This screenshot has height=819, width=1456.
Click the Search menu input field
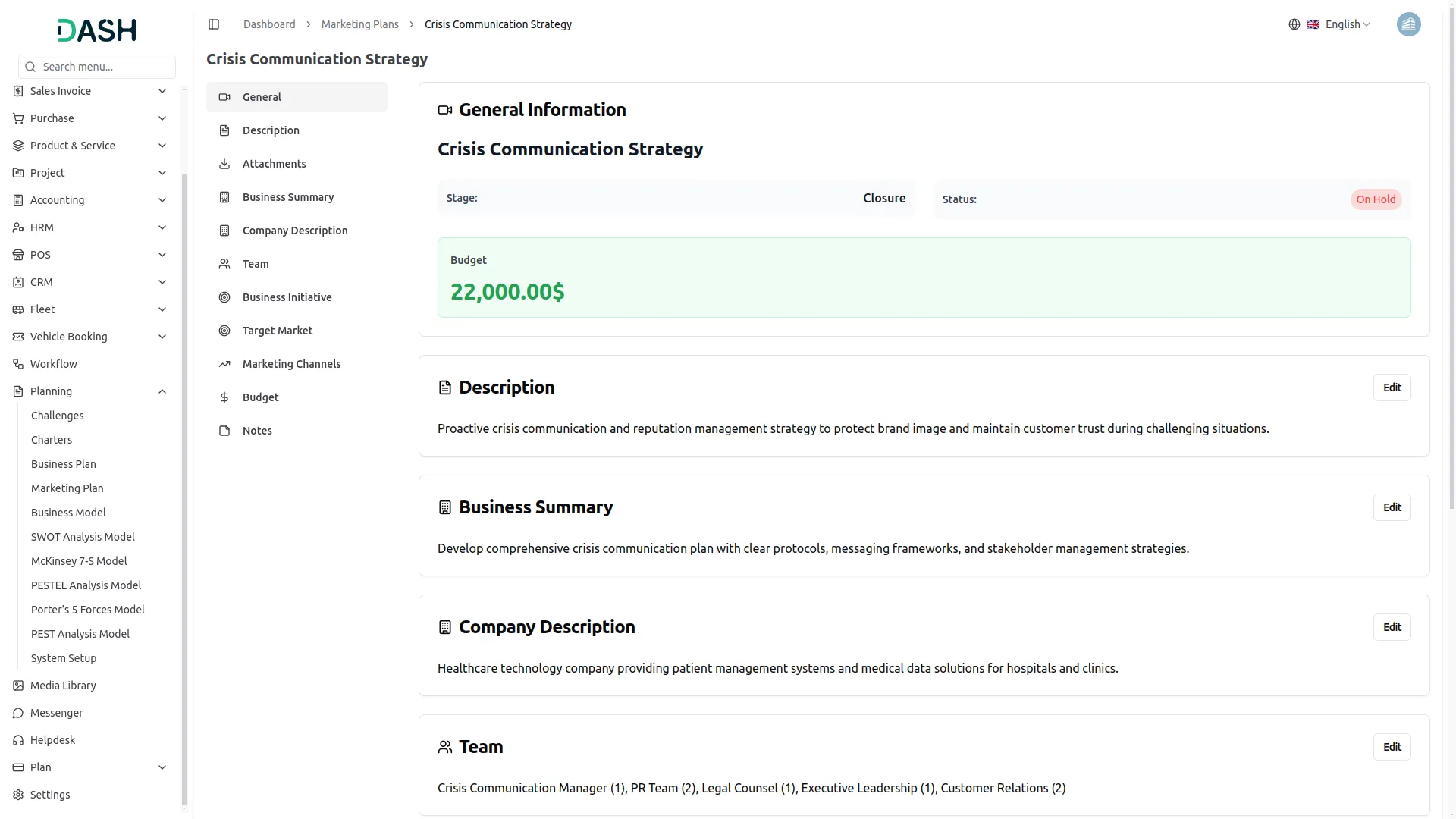pyautogui.click(x=97, y=67)
